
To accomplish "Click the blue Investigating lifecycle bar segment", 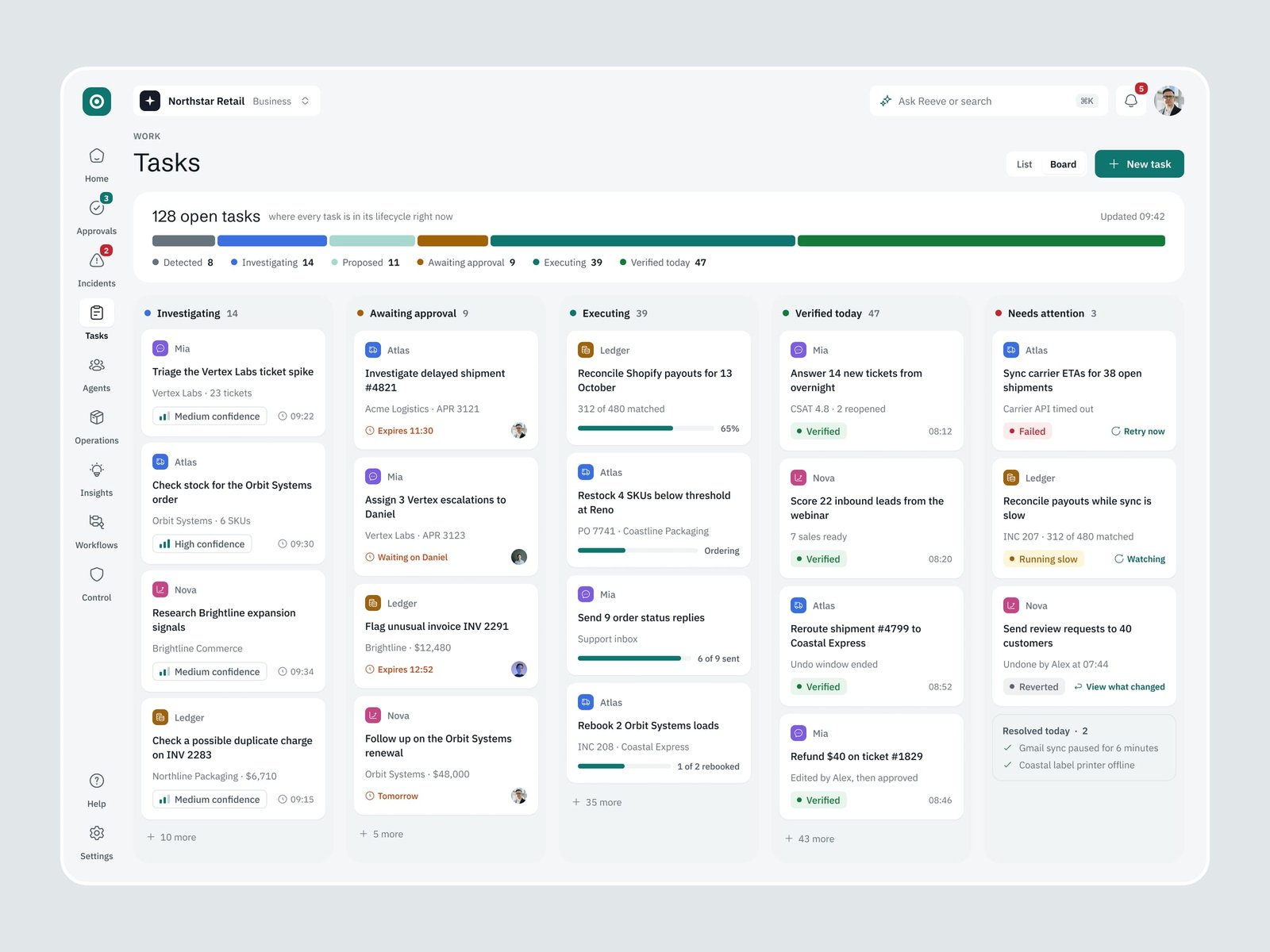I will pos(272,240).
